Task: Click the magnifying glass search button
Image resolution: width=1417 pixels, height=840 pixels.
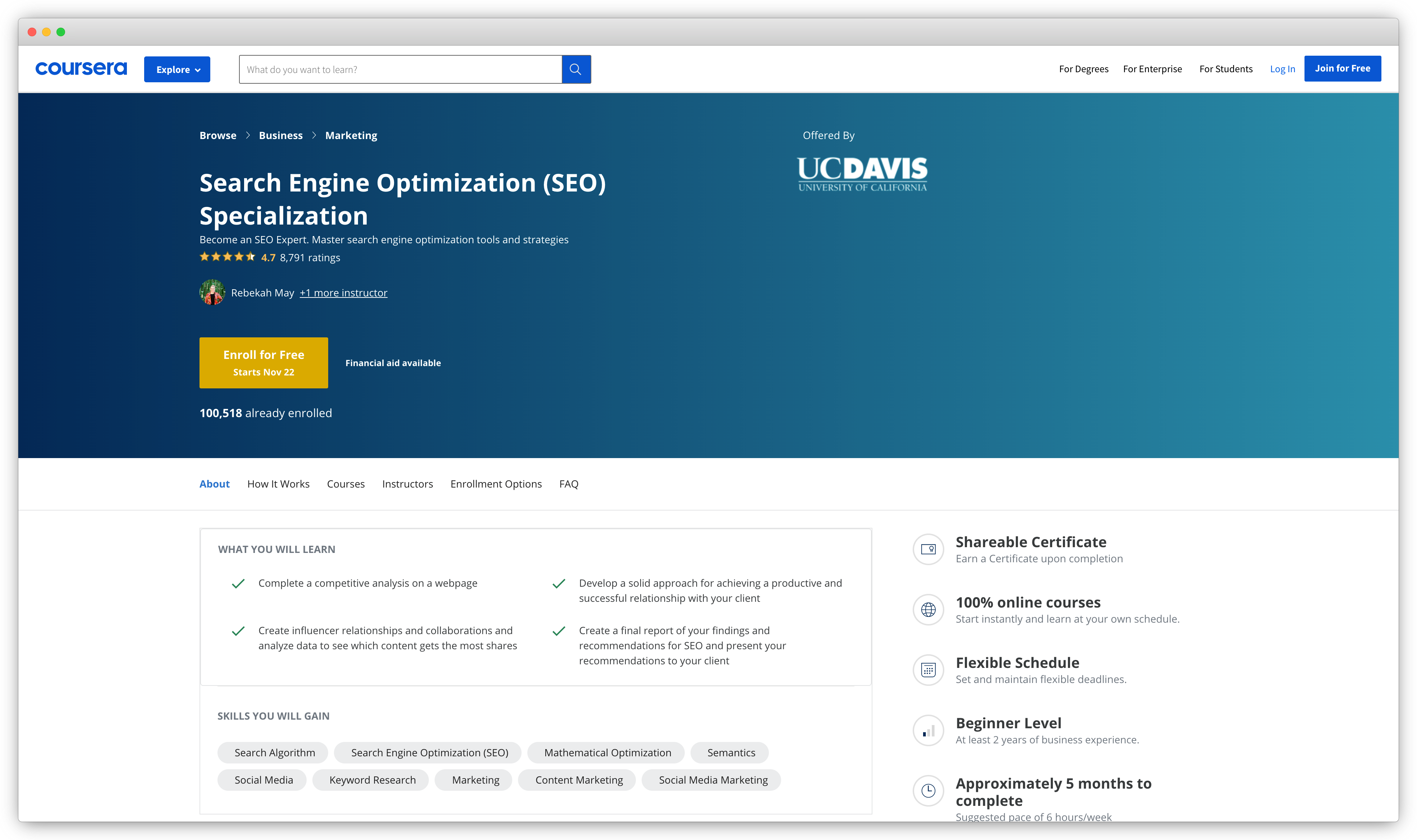Action: coord(576,69)
